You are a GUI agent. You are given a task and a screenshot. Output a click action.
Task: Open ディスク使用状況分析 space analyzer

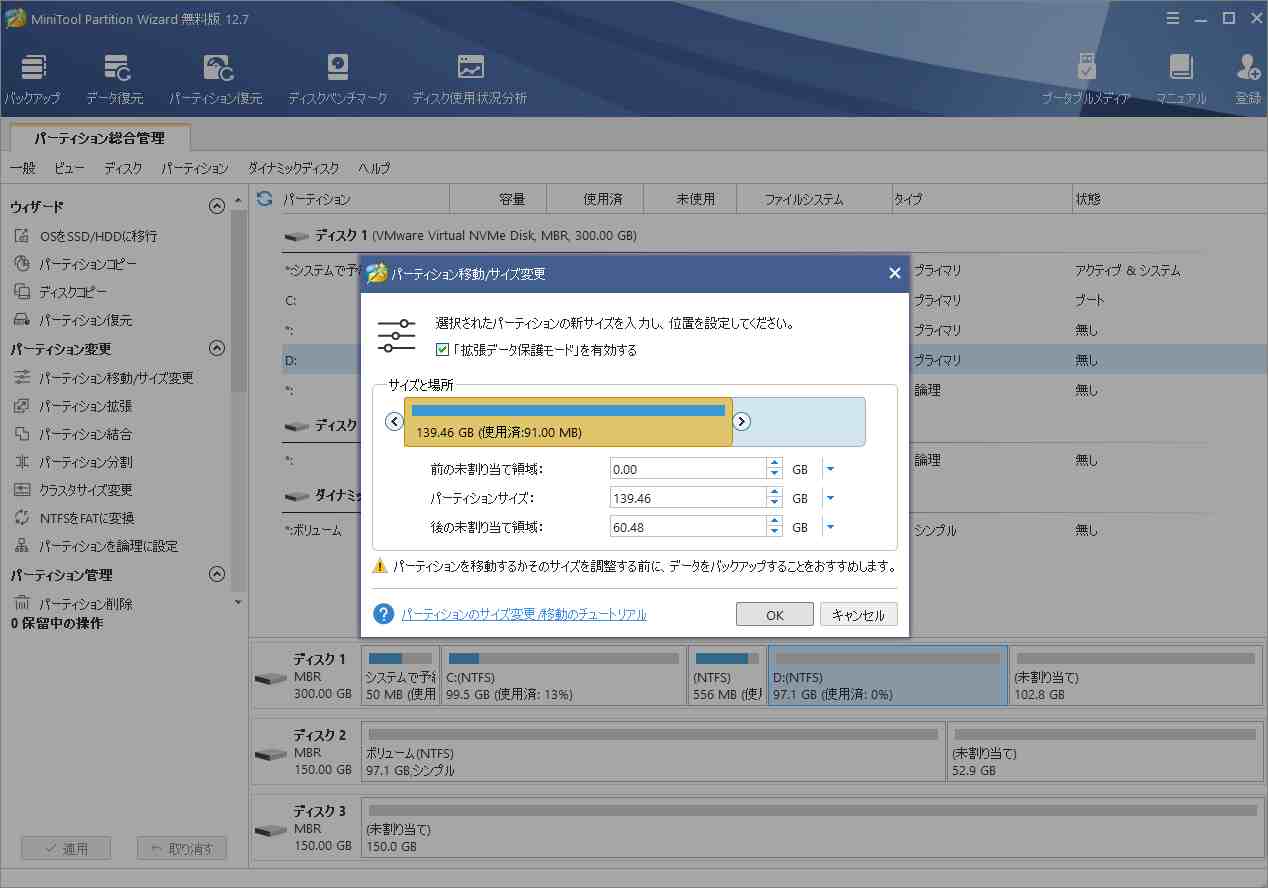coord(469,78)
